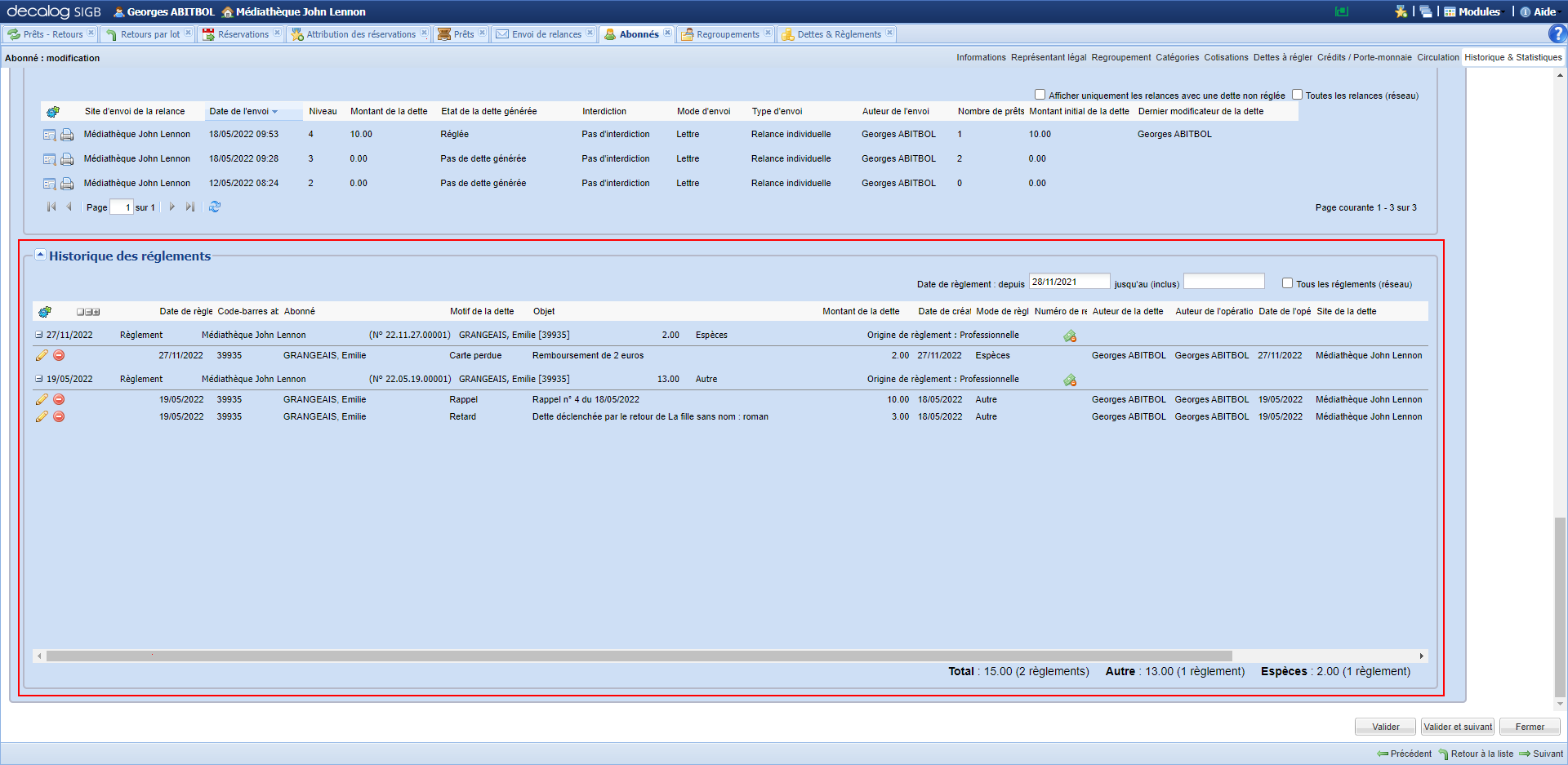Click the horizontal scrollbar of the règlements table

(x=639, y=656)
